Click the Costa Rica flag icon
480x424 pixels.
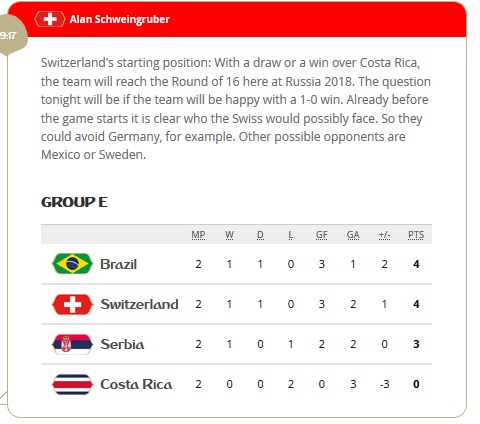coord(72,384)
